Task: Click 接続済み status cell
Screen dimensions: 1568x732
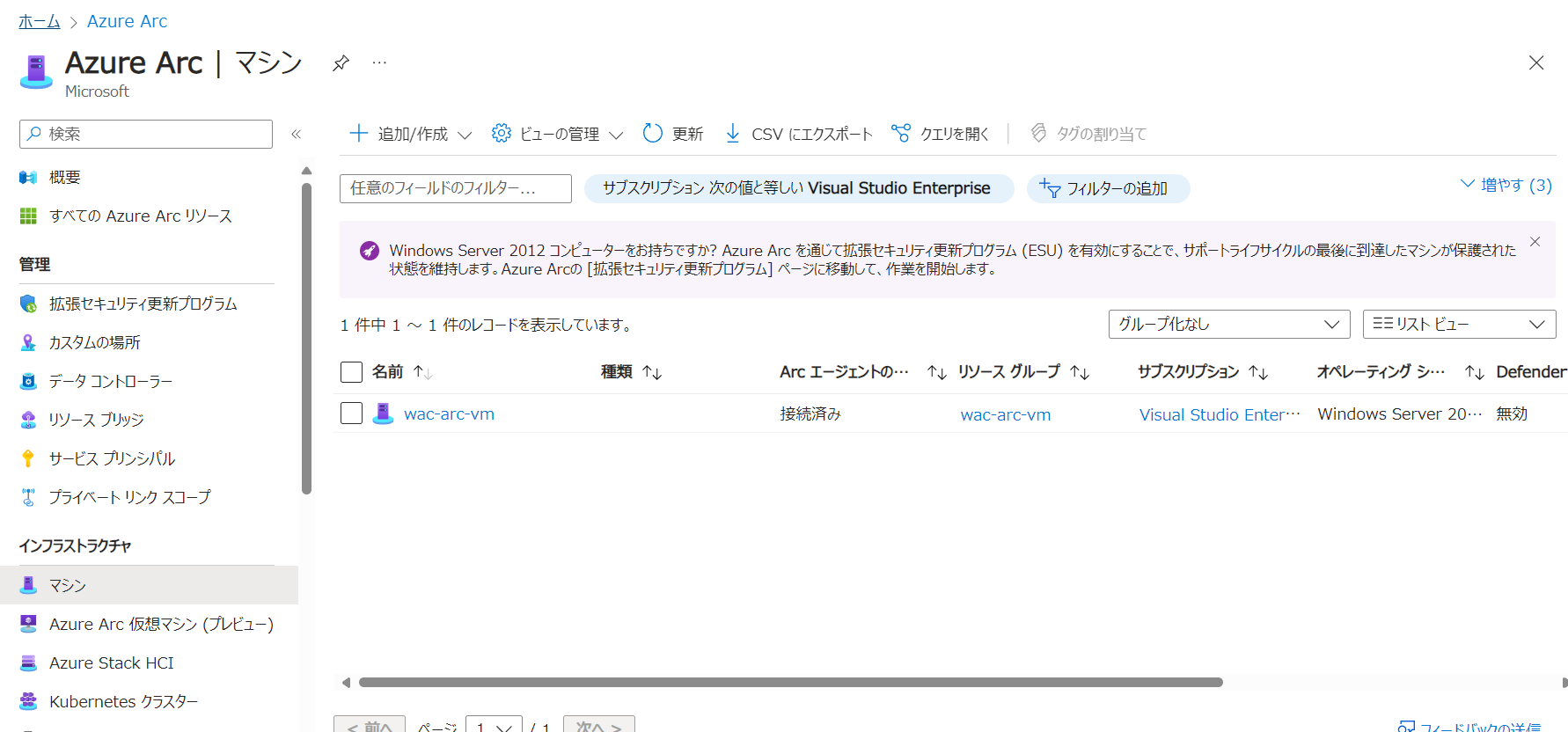Action: point(810,414)
